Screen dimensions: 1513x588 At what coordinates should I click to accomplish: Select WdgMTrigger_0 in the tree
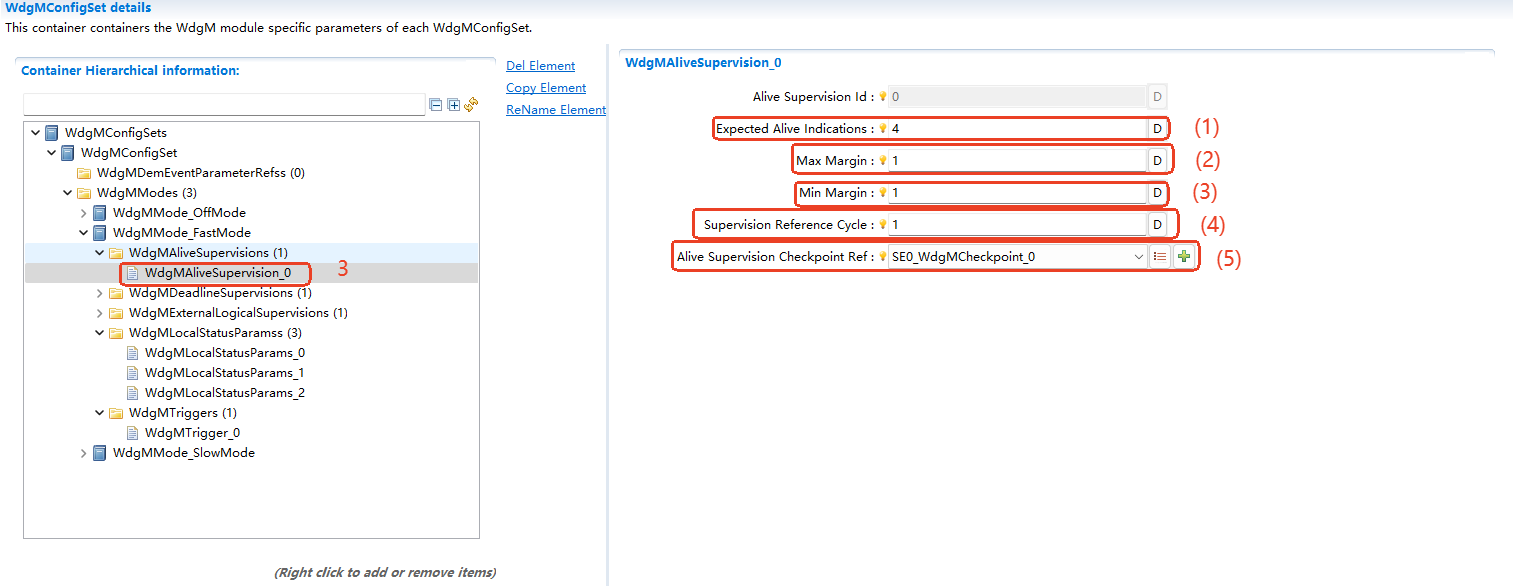(192, 433)
